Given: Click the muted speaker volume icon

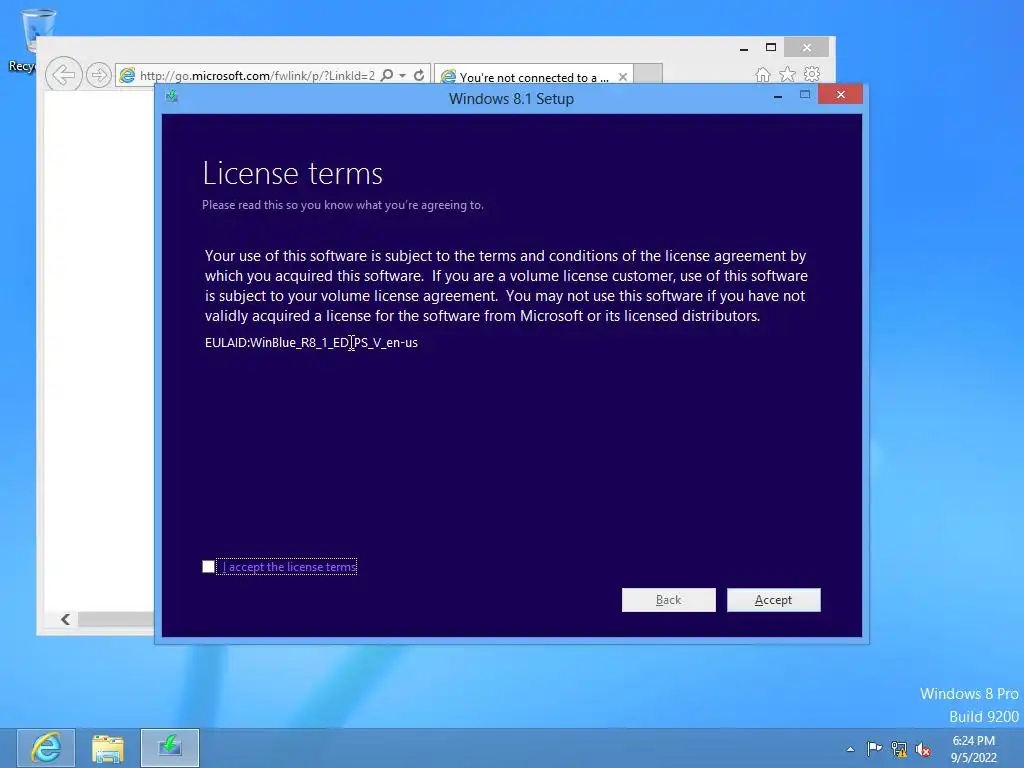Looking at the screenshot, I should click(923, 749).
